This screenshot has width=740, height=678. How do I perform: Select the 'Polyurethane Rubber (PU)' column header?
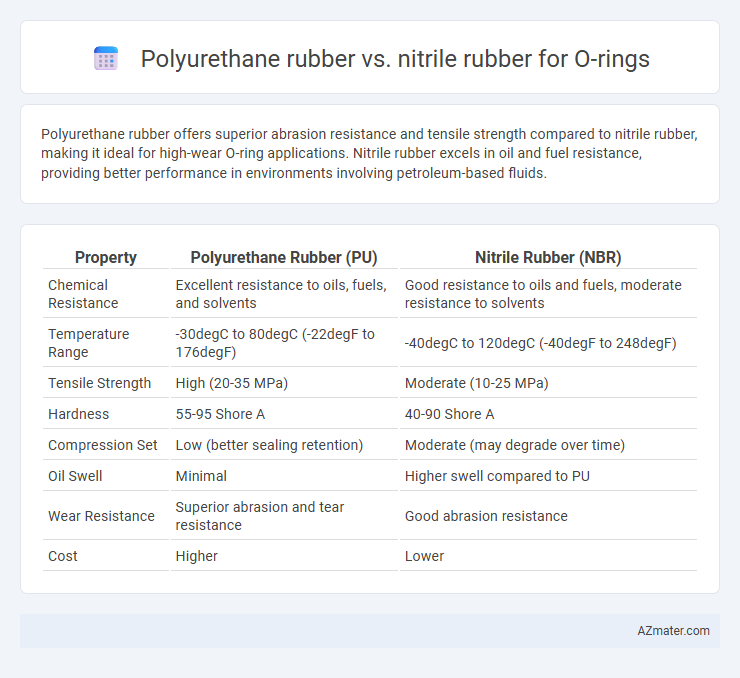tap(284, 257)
